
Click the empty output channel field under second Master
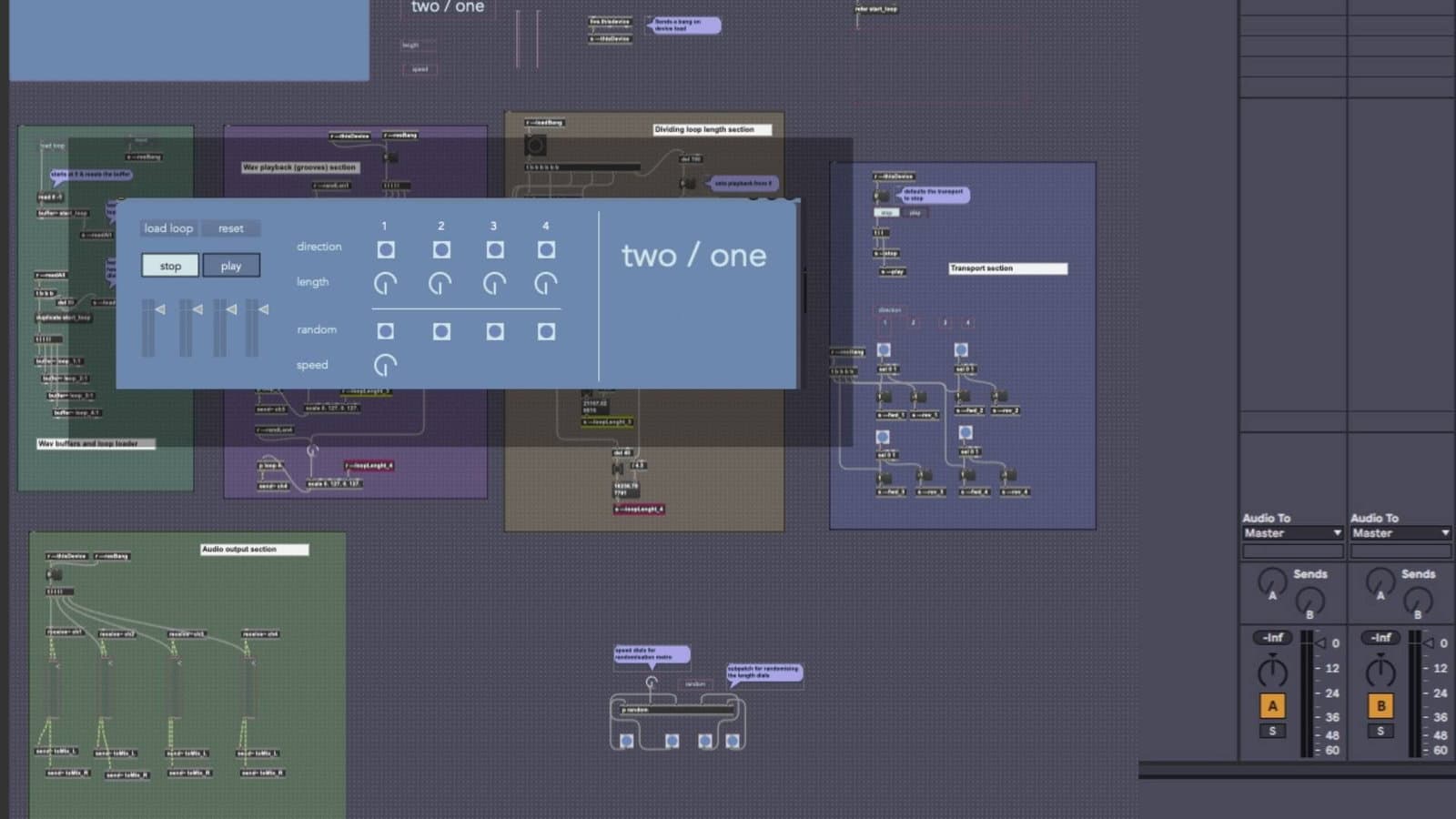1400,551
